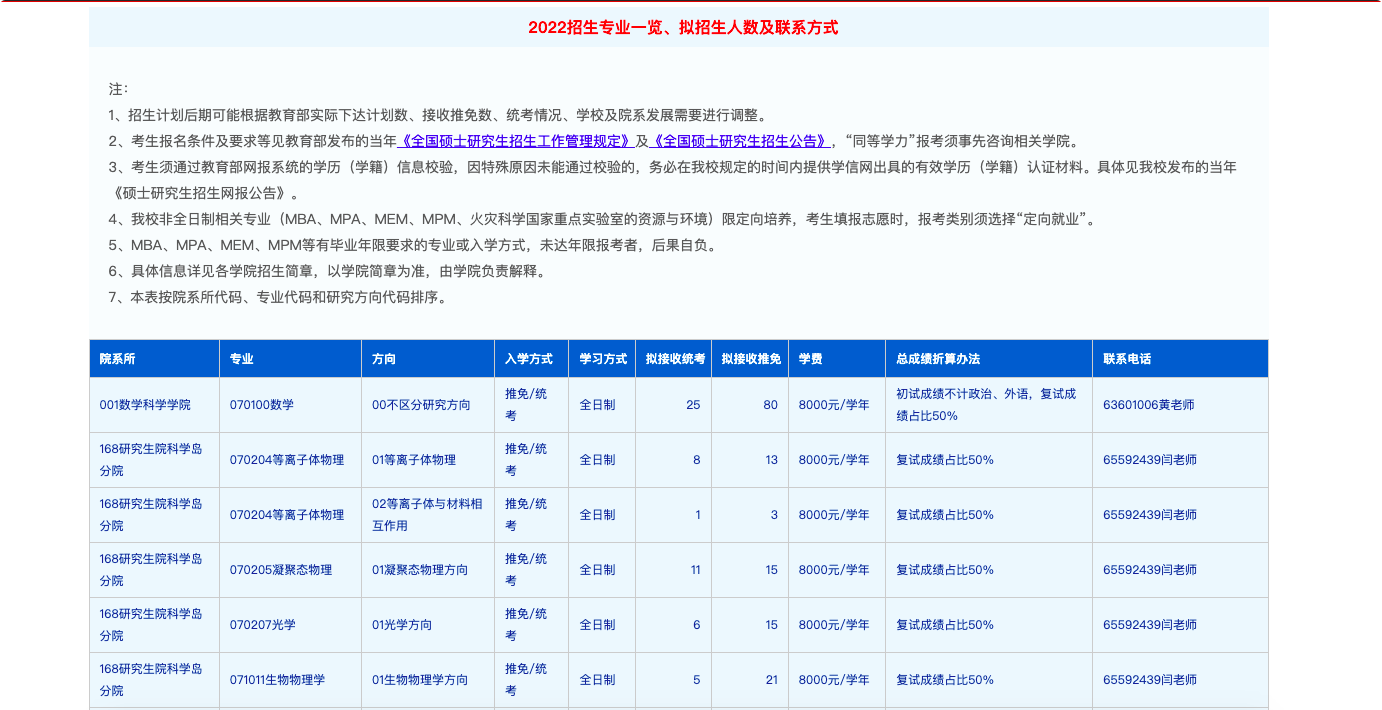The width and height of the screenshot is (1382, 710).
Task: Open the 全国硕士研究生招生工作管理规定 link
Action: pyautogui.click(x=516, y=141)
